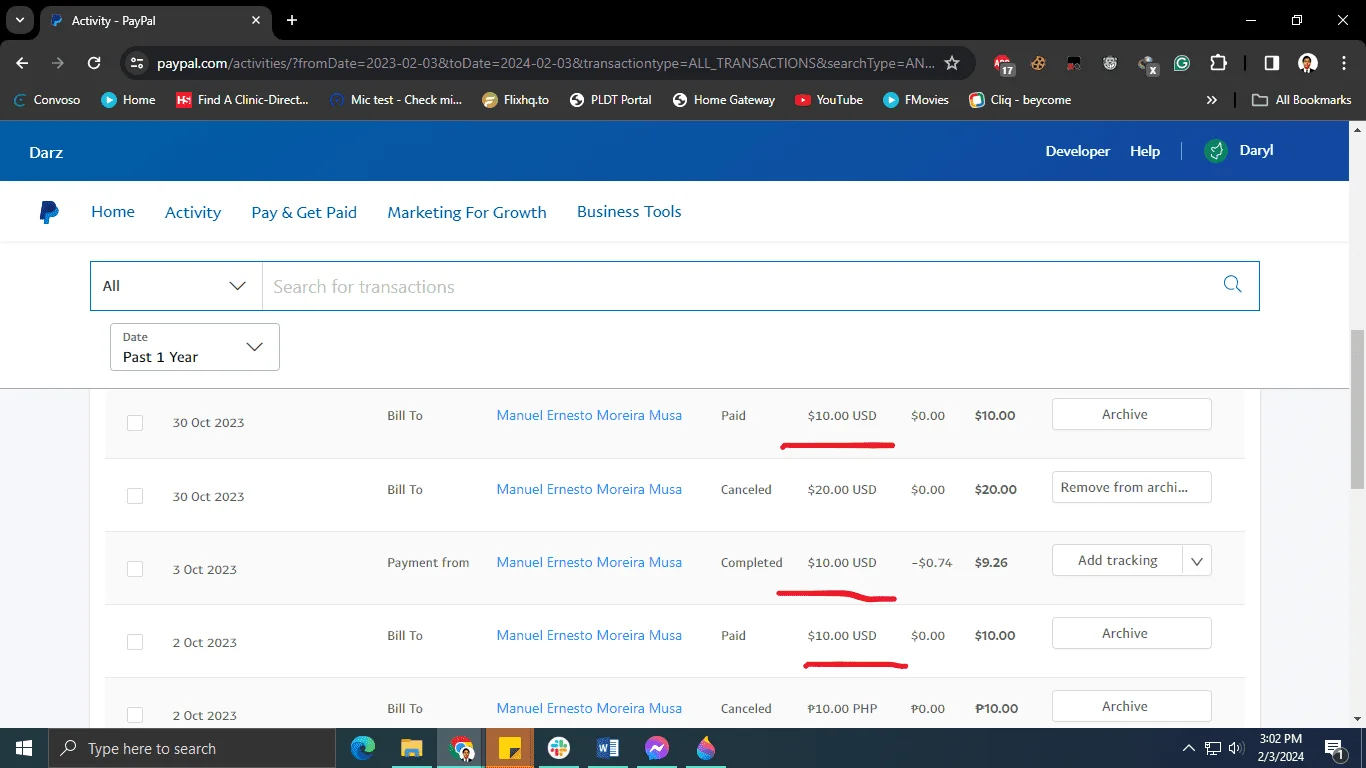Switch to the Activity - PayPal tab

tap(155, 20)
